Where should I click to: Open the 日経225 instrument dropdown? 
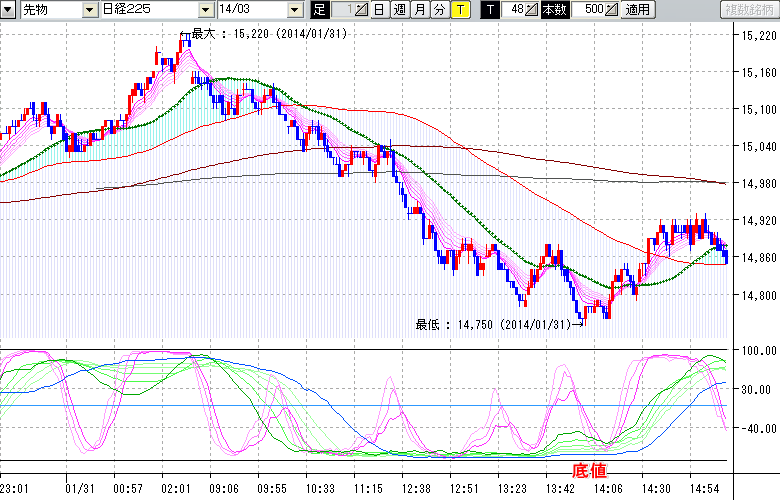206,10
